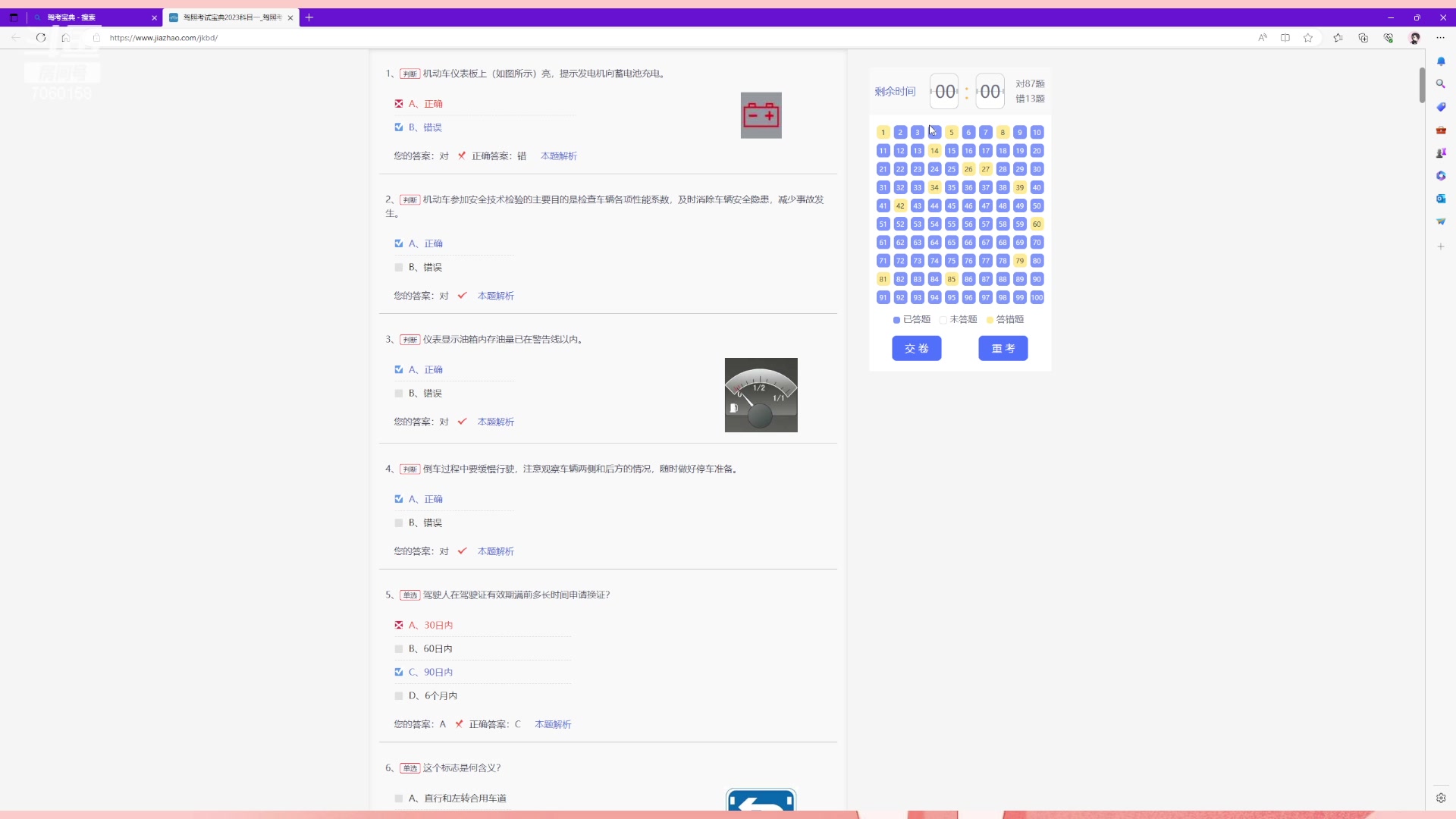Open the sidebar Tools briefcase icon
The width and height of the screenshot is (1456, 819).
pos(1441,130)
